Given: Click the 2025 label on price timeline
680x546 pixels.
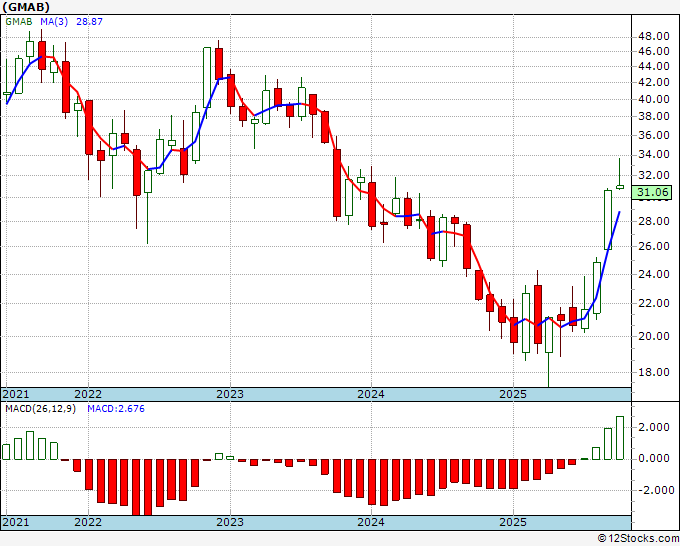Looking at the screenshot, I should pos(513,394).
